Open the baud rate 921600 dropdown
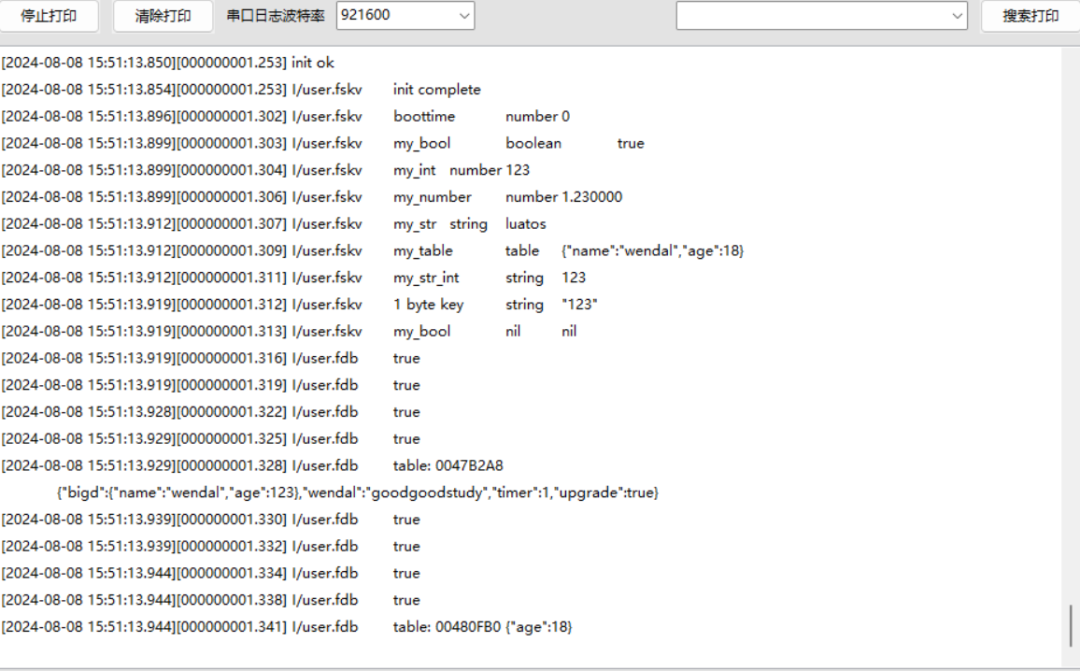This screenshot has width=1080, height=671. [405, 15]
